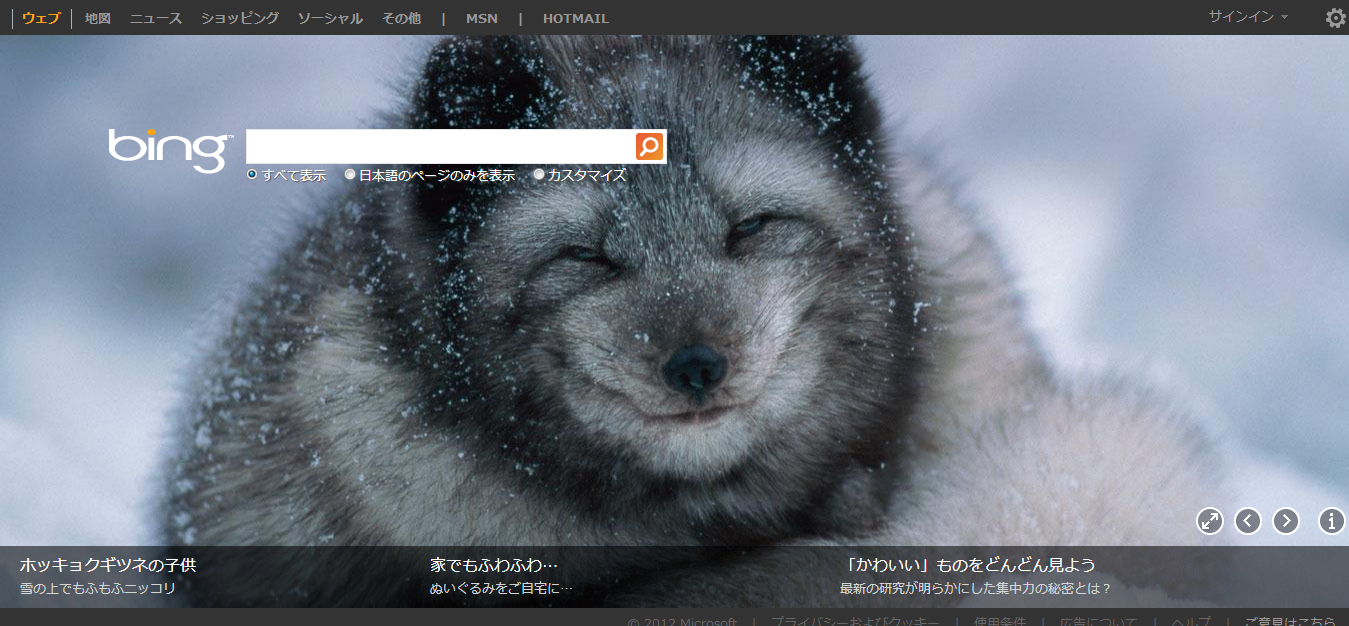Screen dimensions: 1349x626
Task: Show the next background image
Action: (1285, 521)
